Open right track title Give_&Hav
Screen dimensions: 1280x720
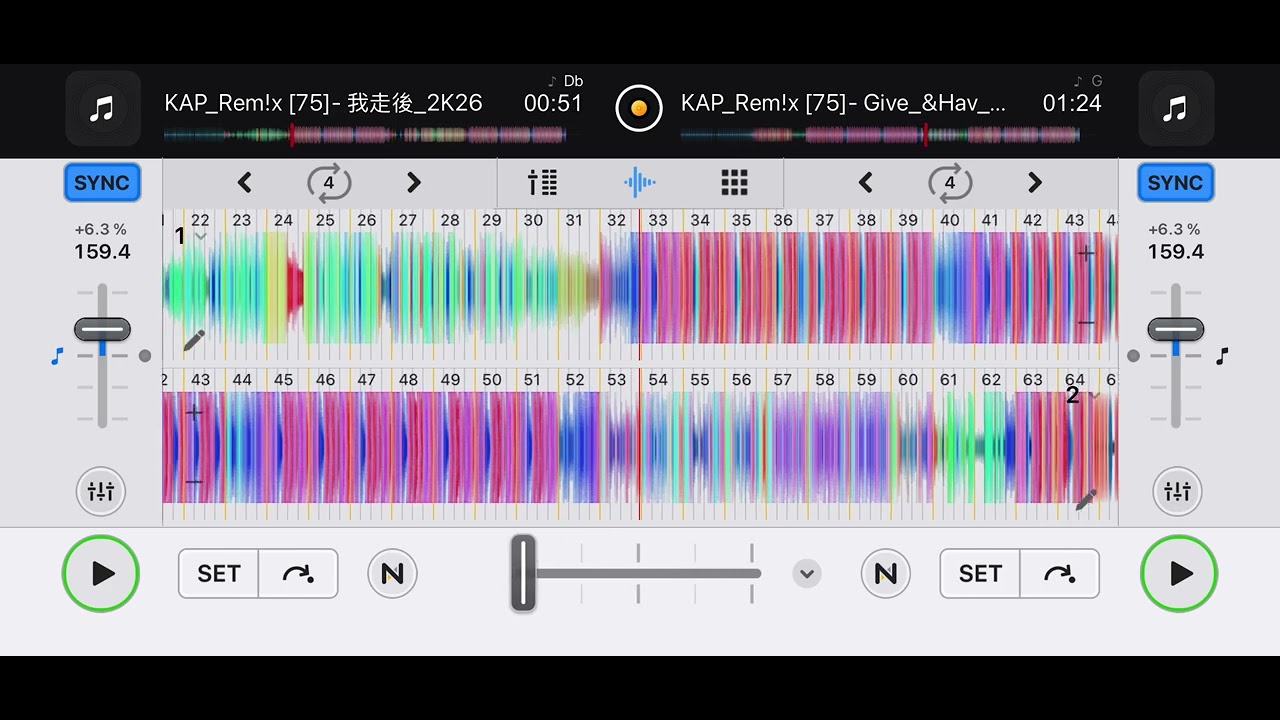pos(844,103)
